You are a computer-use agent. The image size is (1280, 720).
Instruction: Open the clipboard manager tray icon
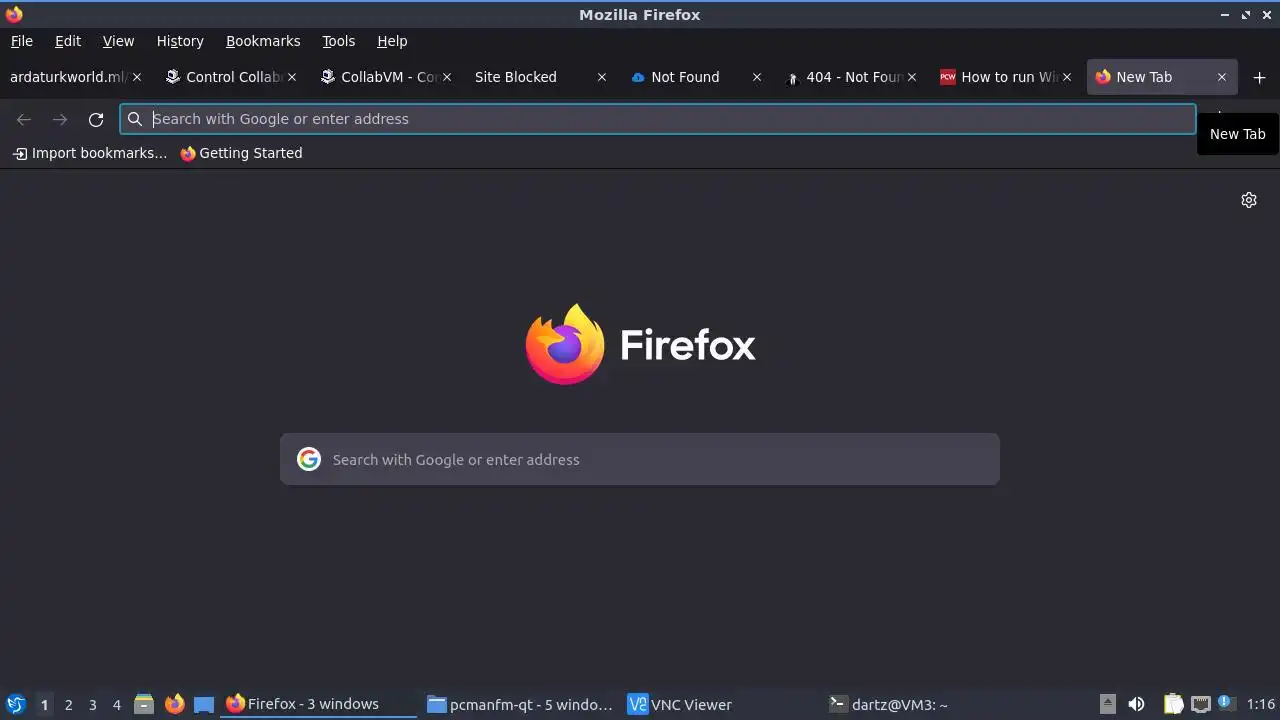click(1173, 704)
